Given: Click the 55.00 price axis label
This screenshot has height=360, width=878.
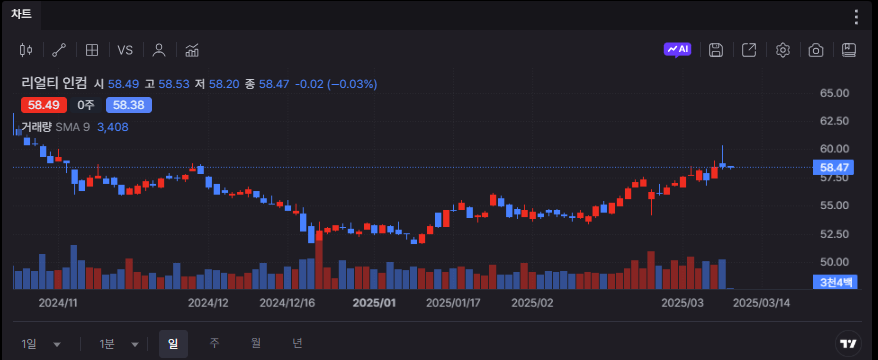Looking at the screenshot, I should pyautogui.click(x=835, y=205).
